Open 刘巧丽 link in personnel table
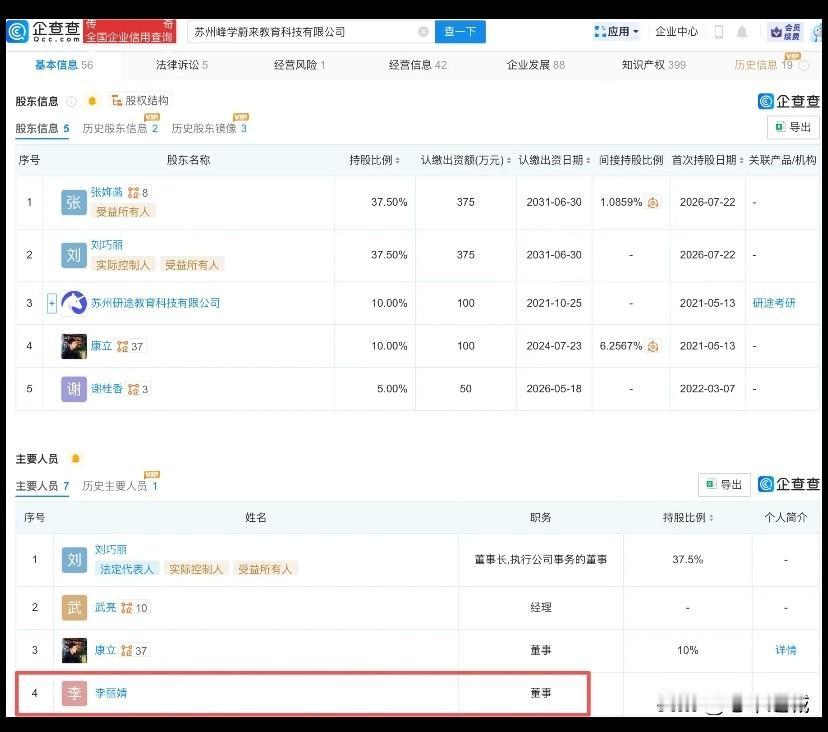The height and width of the screenshot is (732, 828). click(110, 550)
